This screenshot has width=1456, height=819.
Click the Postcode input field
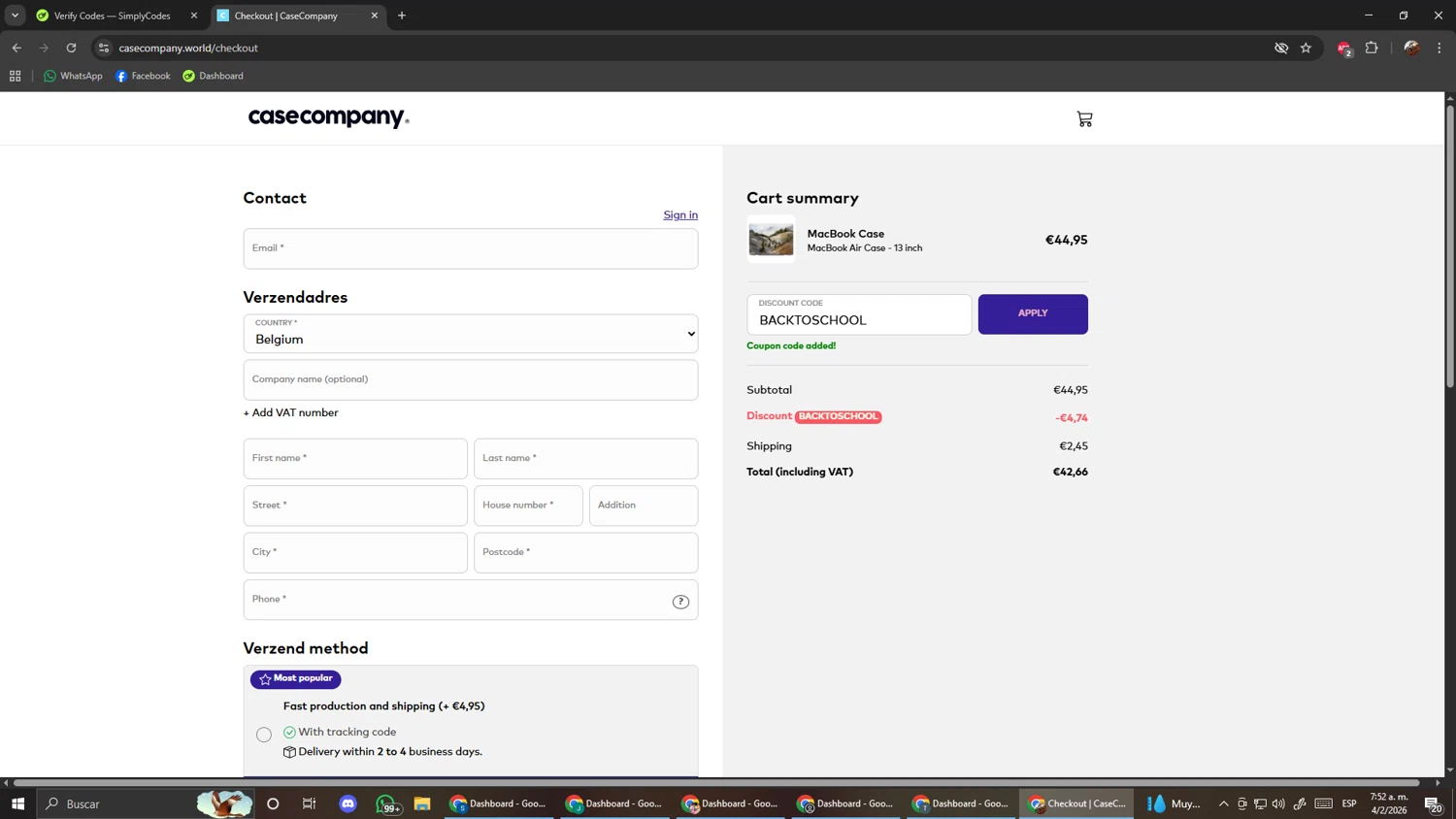[x=586, y=552]
